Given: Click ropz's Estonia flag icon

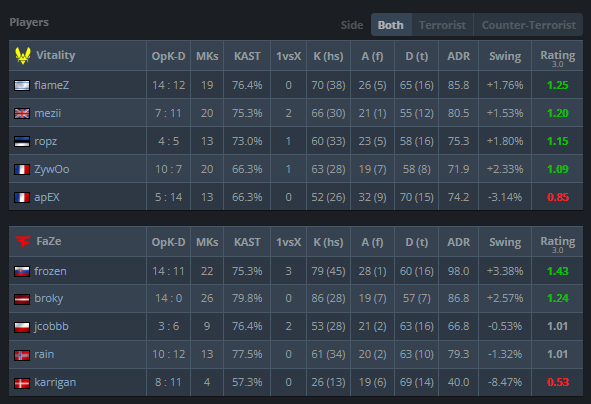Looking at the screenshot, I should [22, 142].
